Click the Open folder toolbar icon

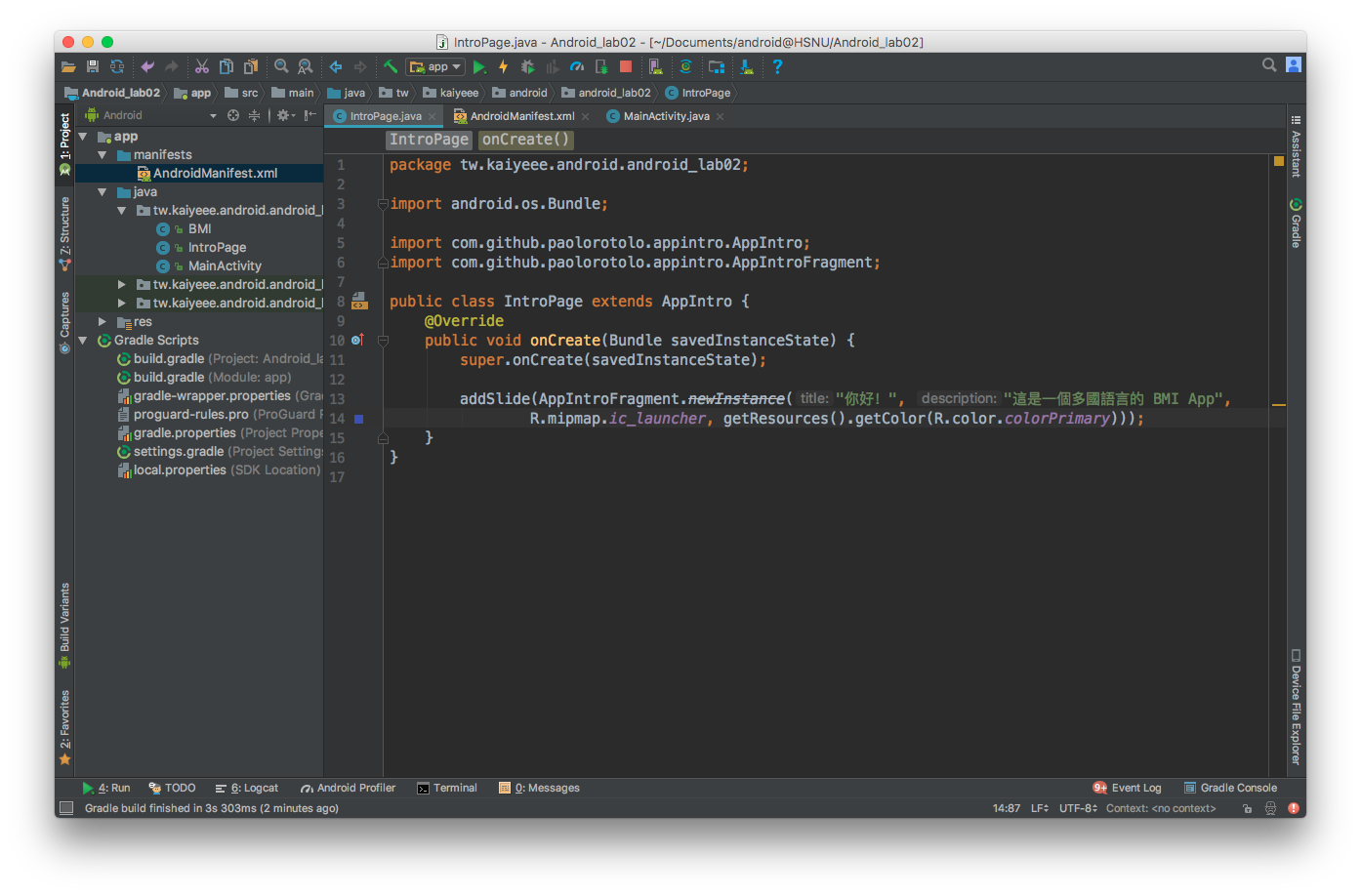point(68,67)
